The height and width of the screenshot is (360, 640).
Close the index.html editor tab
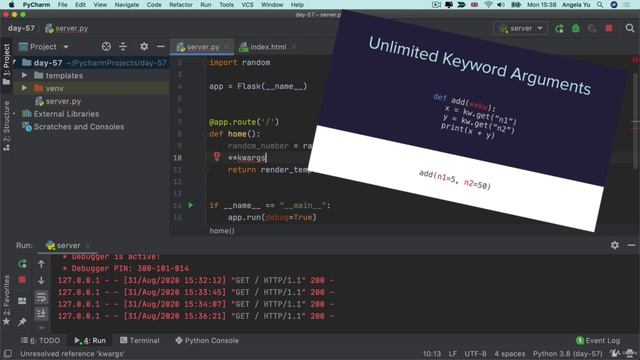point(293,47)
